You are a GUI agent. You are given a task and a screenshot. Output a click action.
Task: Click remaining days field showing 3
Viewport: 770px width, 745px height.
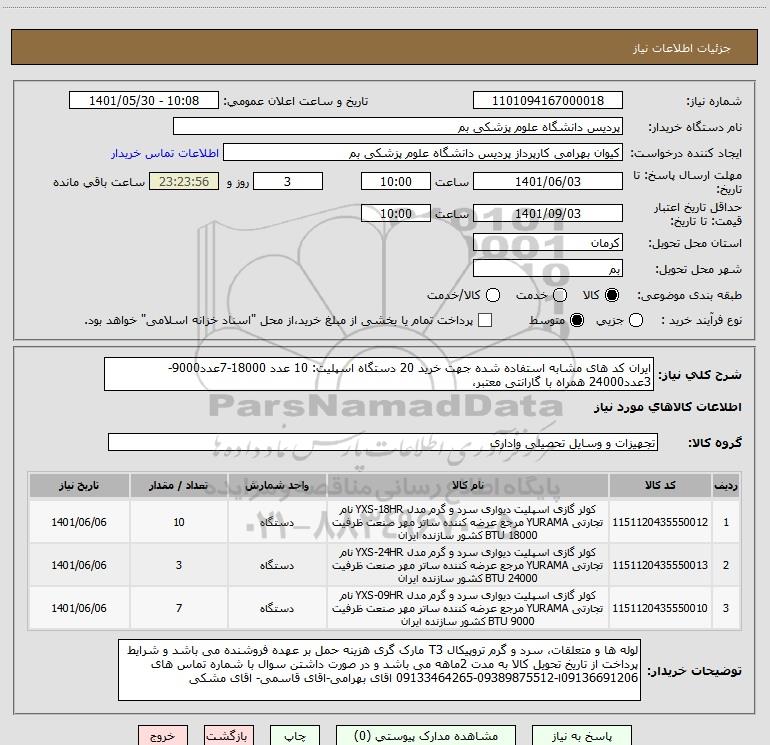(x=288, y=181)
